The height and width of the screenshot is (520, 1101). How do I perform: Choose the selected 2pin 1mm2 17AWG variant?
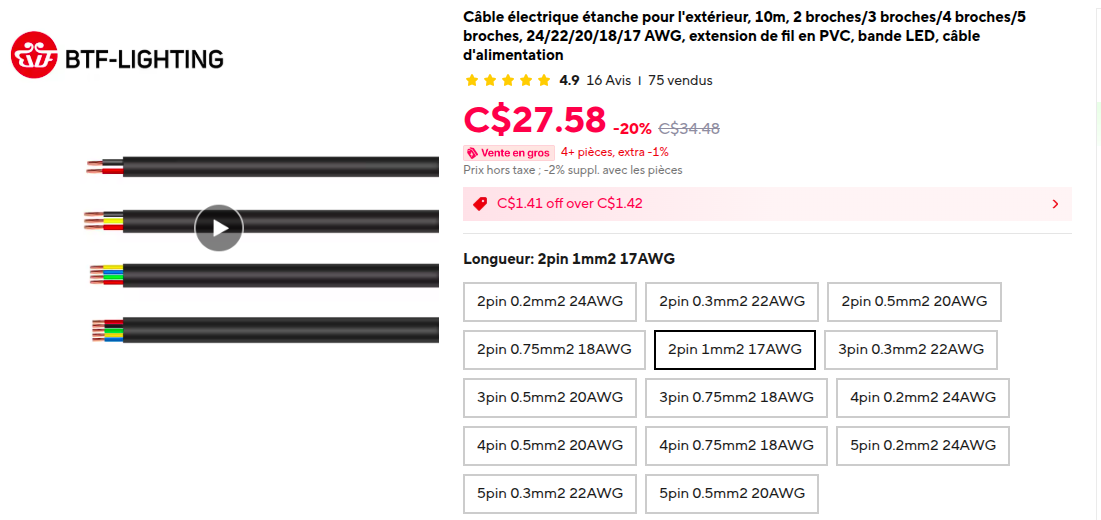point(735,350)
